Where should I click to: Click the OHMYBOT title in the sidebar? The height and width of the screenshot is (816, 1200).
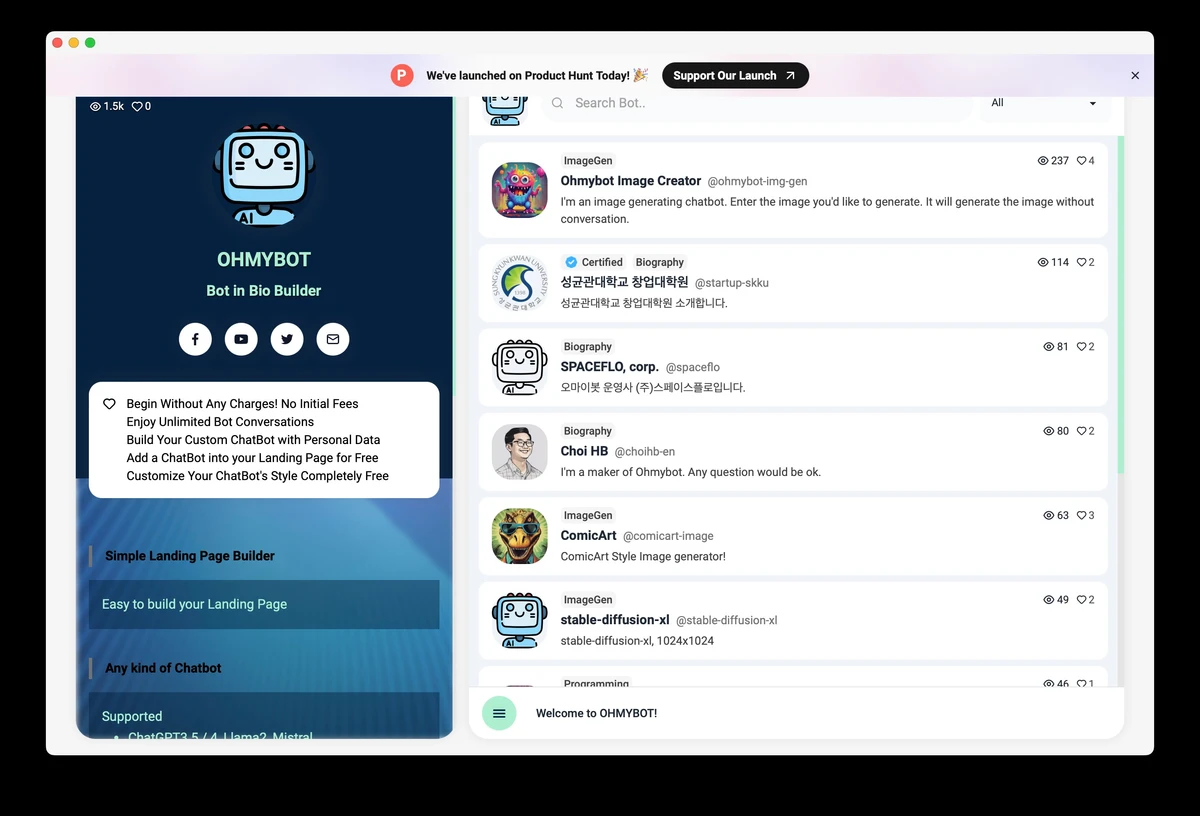264,259
